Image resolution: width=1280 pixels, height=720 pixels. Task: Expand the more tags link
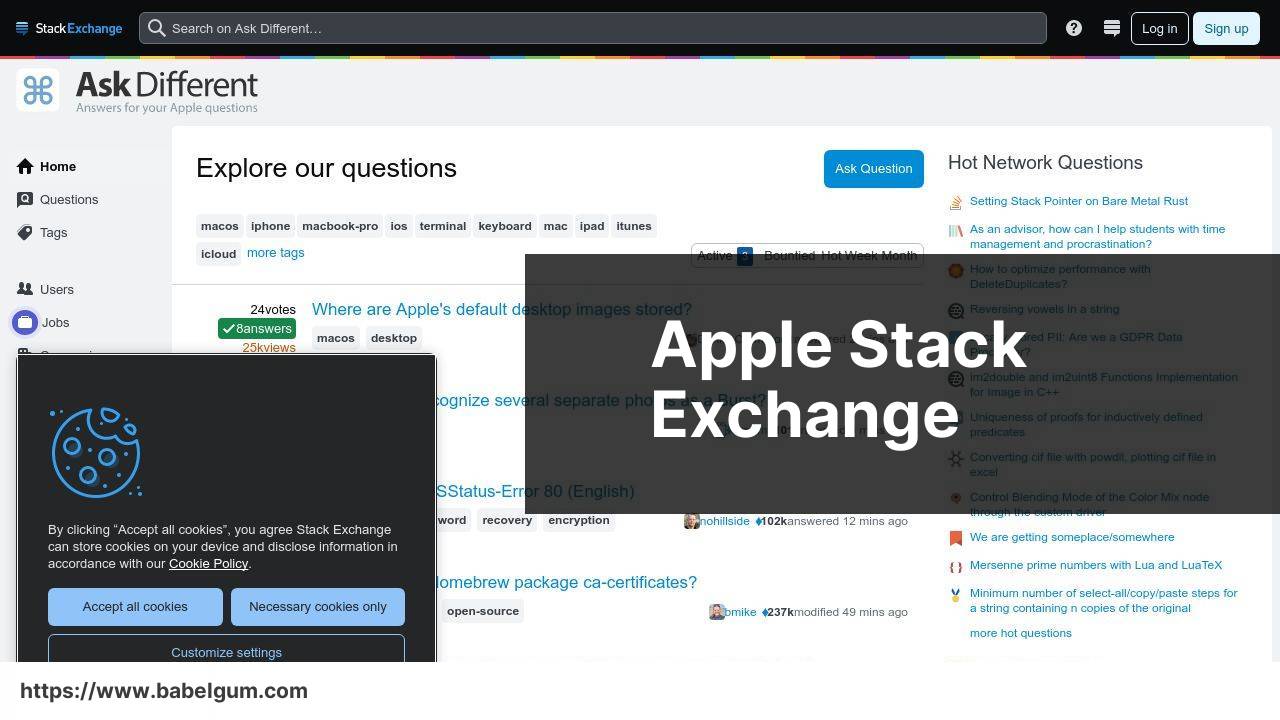276,253
